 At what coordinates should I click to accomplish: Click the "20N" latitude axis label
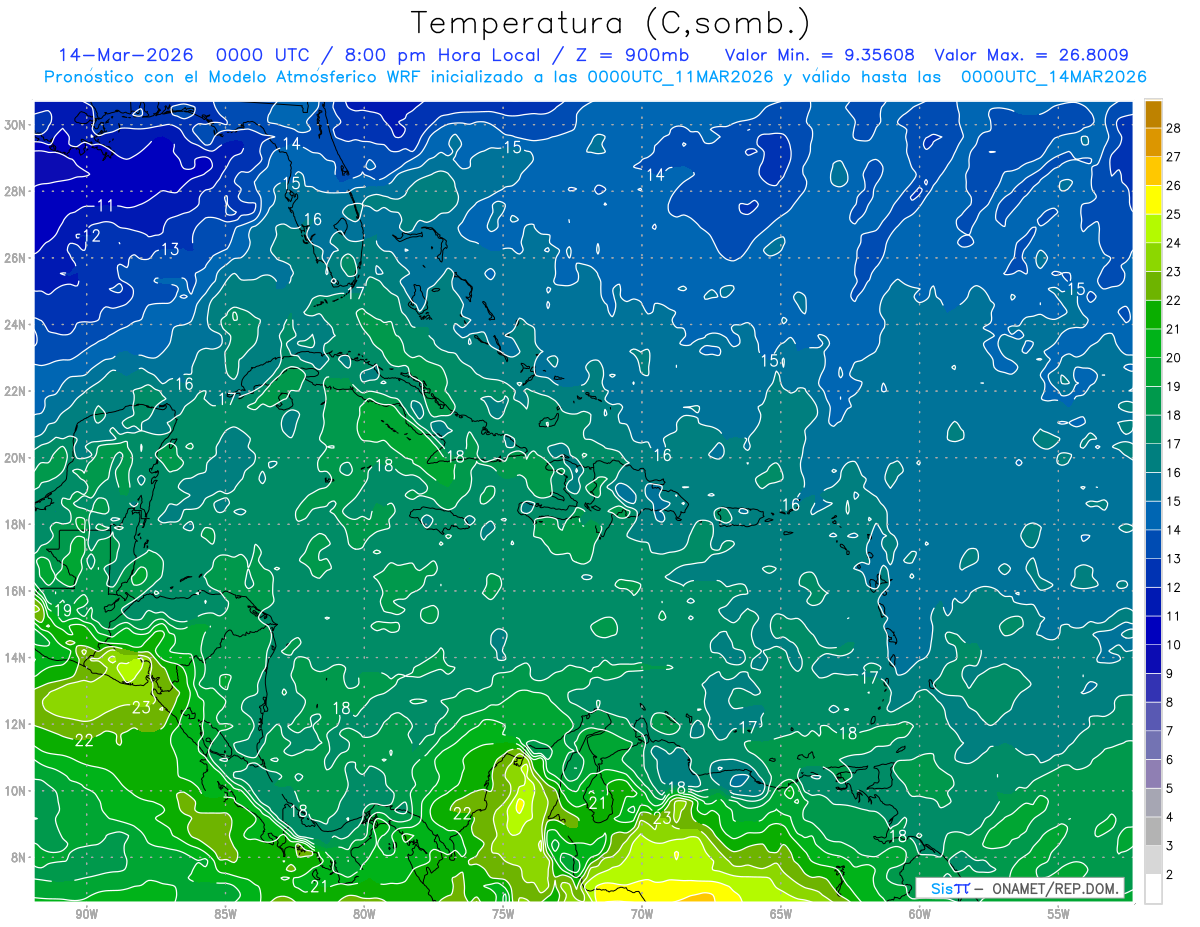coord(17,458)
